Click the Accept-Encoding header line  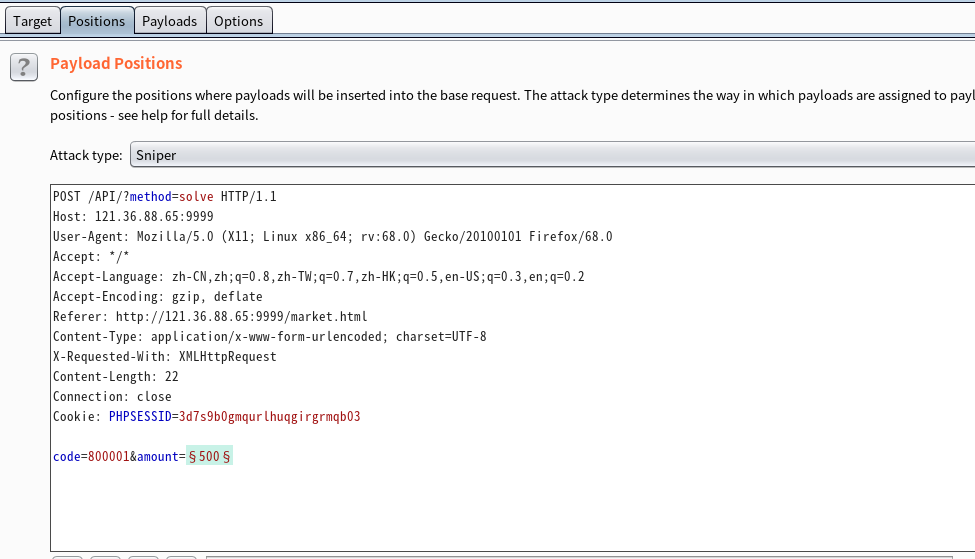(x=157, y=297)
